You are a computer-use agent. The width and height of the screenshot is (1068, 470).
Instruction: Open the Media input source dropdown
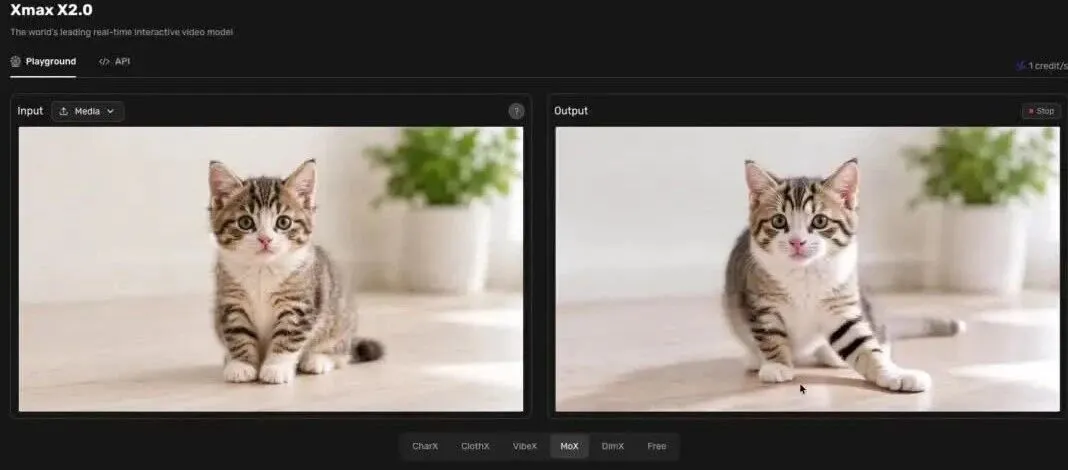pos(88,111)
